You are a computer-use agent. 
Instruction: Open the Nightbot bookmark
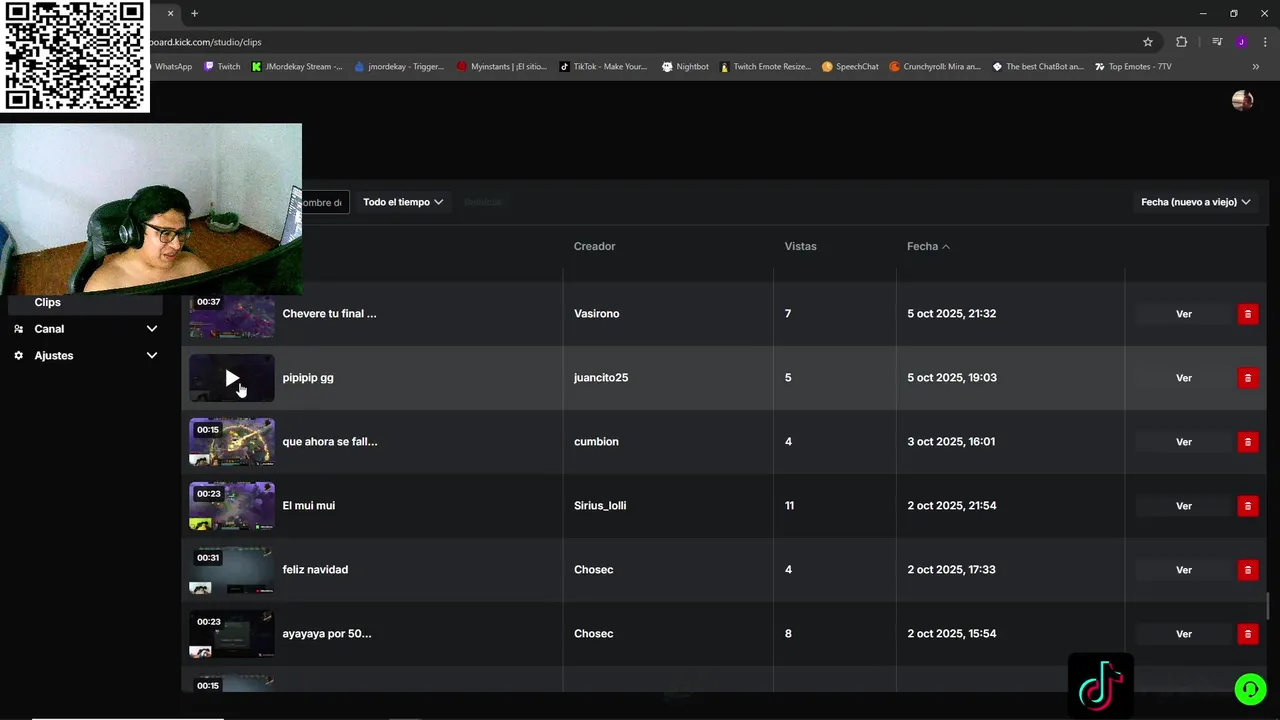(685, 67)
